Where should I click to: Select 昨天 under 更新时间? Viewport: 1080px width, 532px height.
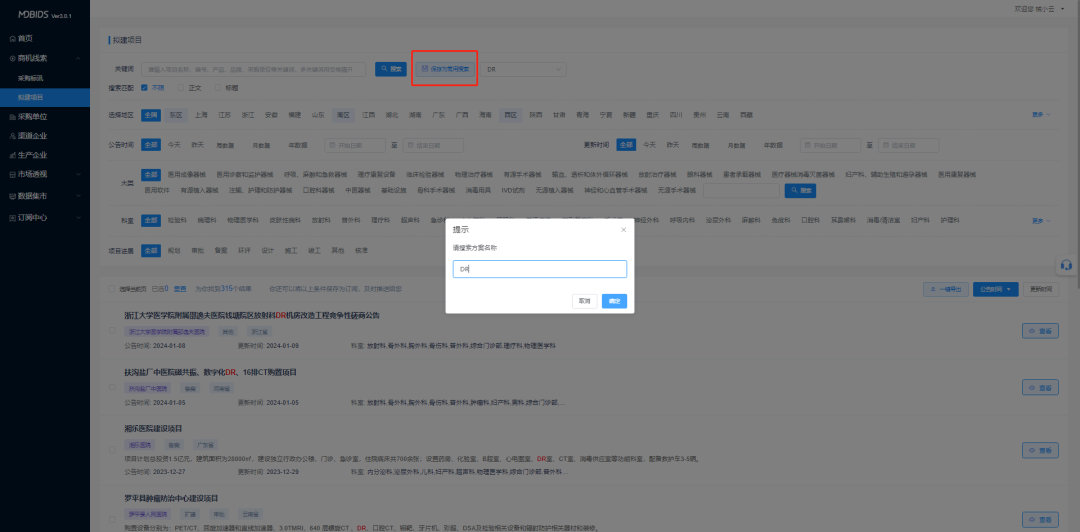[673, 145]
